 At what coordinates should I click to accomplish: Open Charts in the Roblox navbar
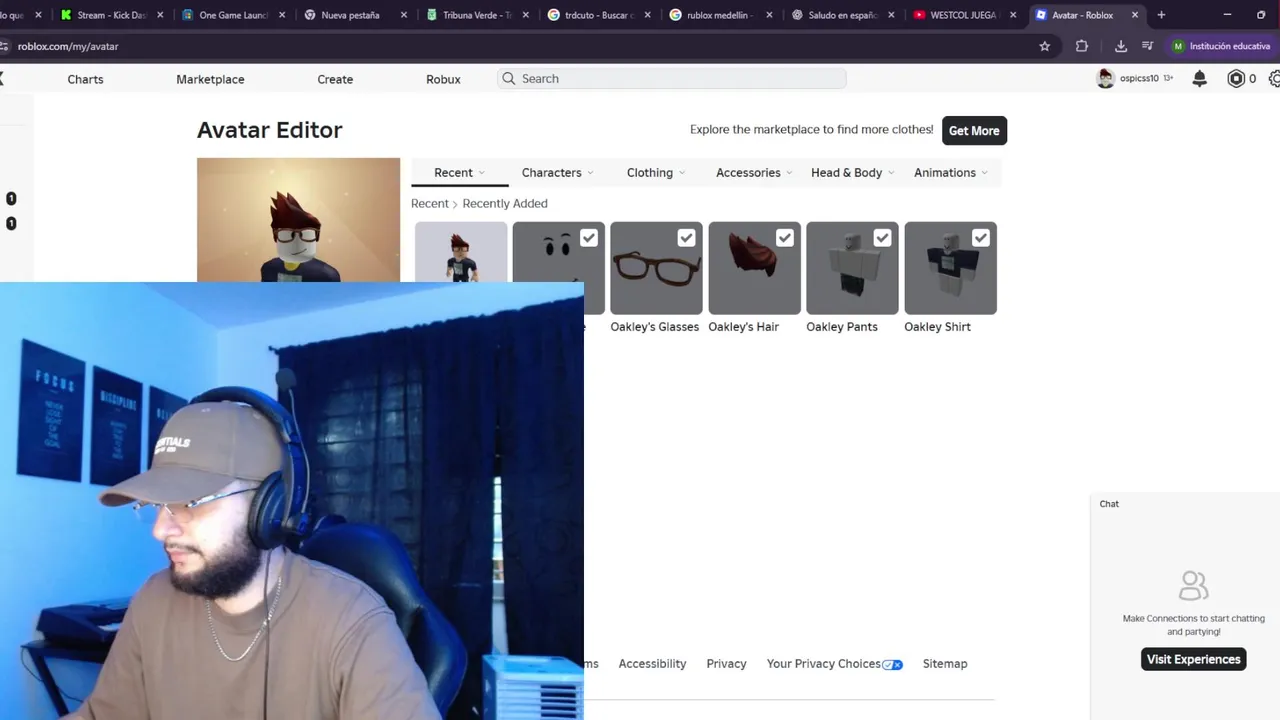pos(85,79)
